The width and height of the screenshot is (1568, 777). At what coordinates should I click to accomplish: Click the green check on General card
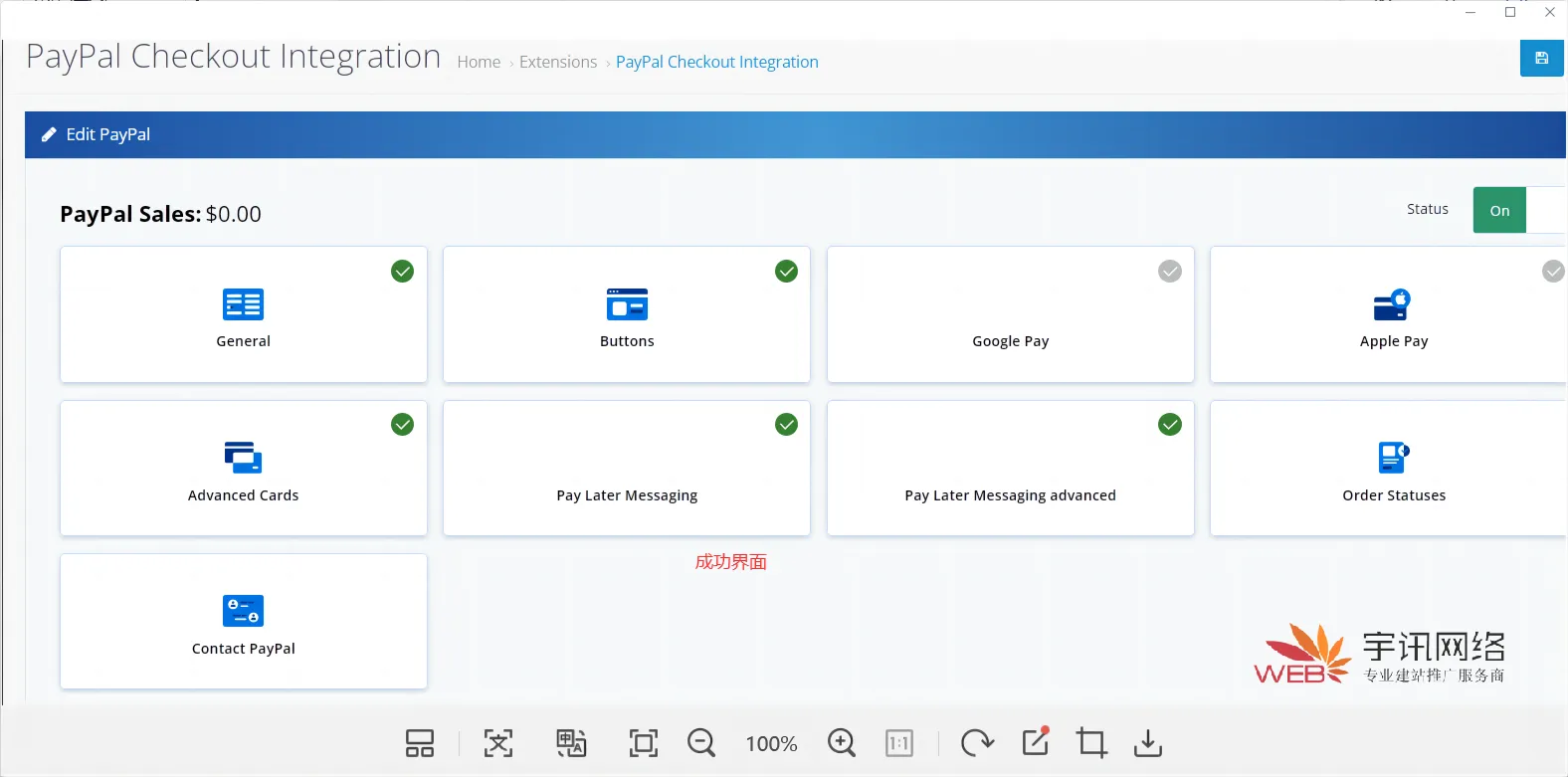[x=402, y=272]
